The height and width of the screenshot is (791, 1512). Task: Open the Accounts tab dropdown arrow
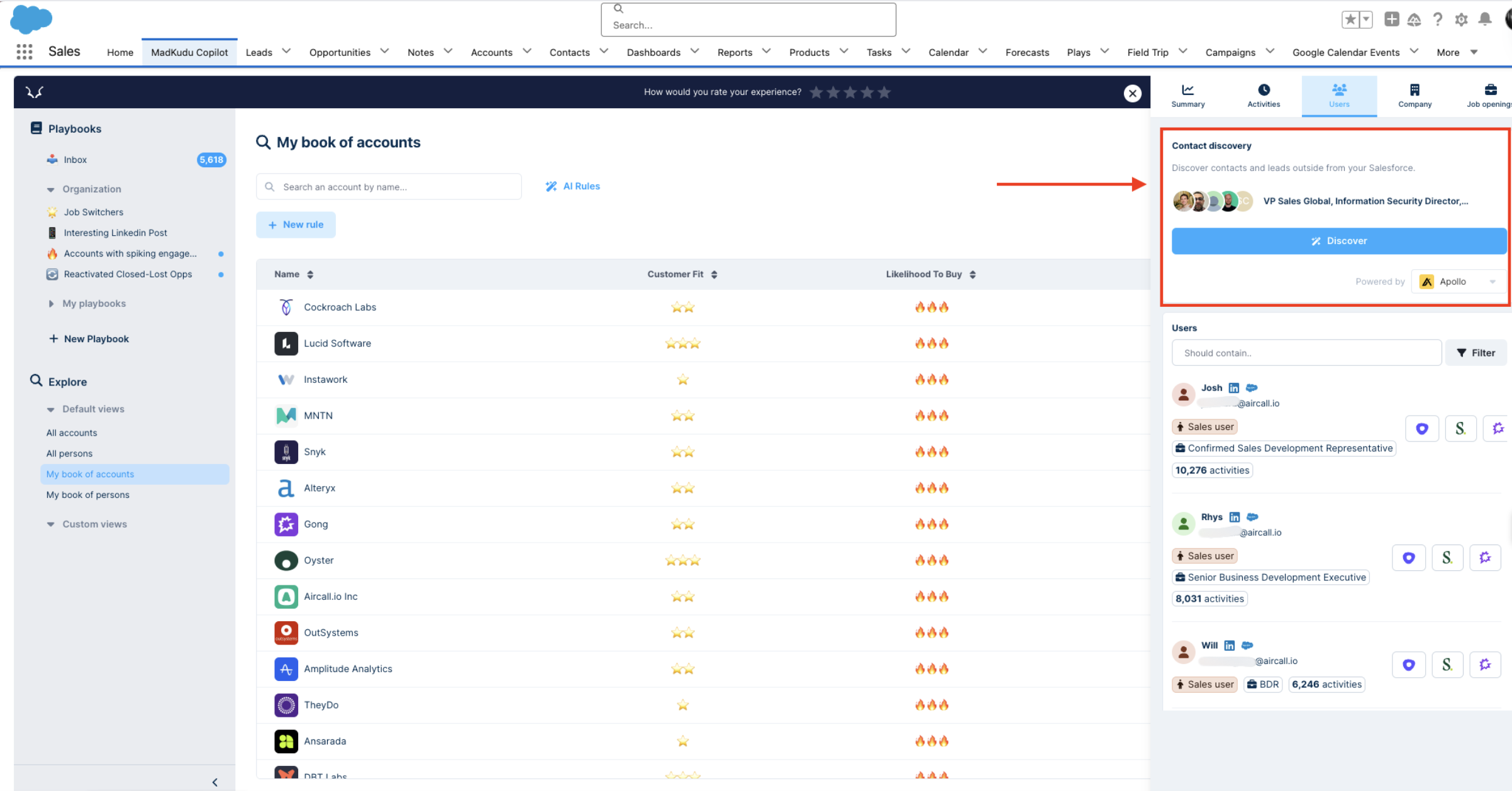[x=527, y=52]
